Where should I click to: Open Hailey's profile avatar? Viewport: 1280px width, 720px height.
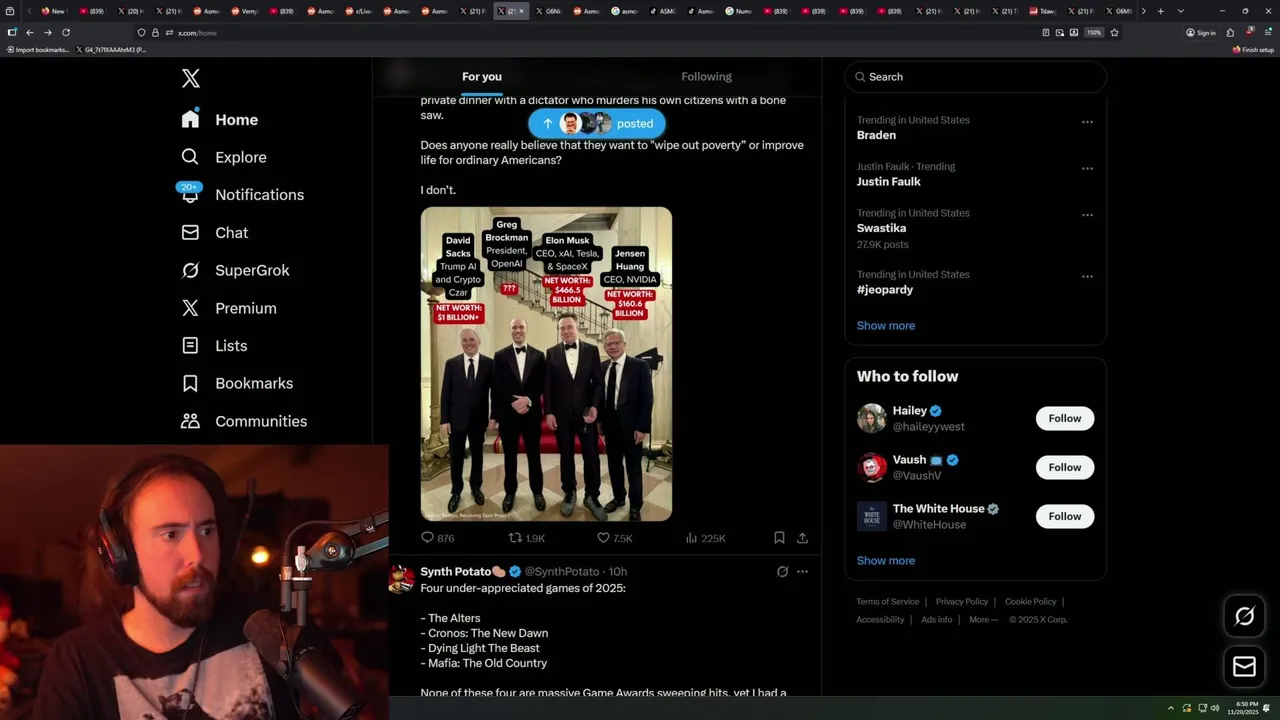click(x=872, y=419)
